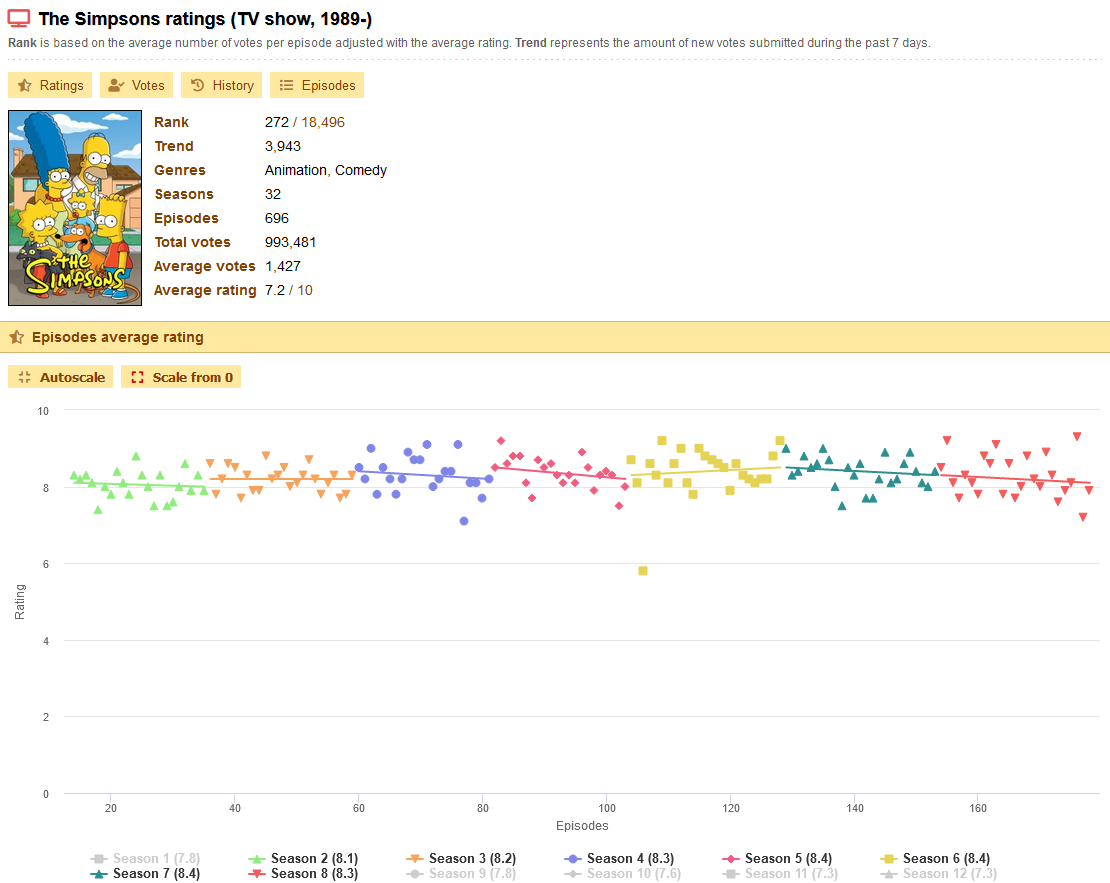The width and height of the screenshot is (1110, 883).
Task: Click the Rank value 272
Action: click(277, 122)
